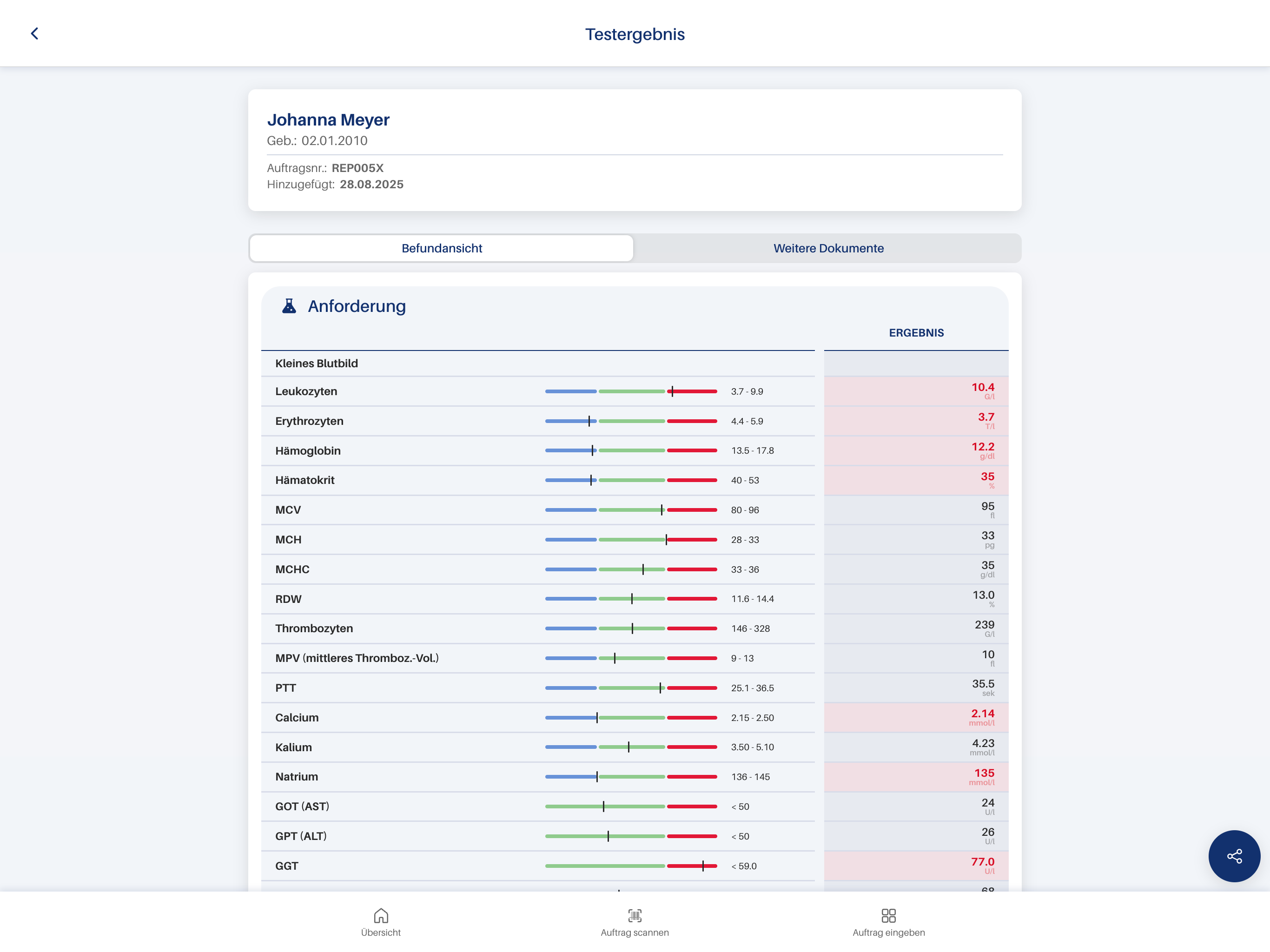Select the Befundansicht tab
Screen dimensions: 1270x952
[441, 248]
